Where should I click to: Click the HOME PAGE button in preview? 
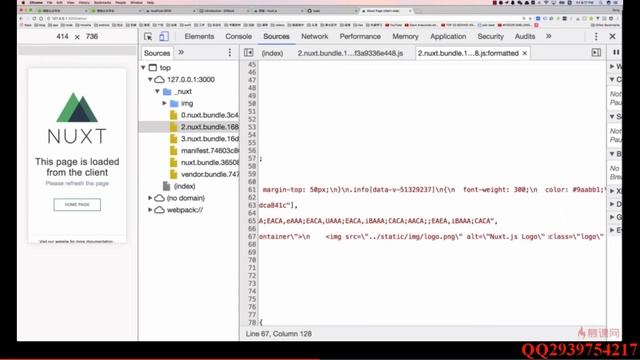pyautogui.click(x=77, y=204)
